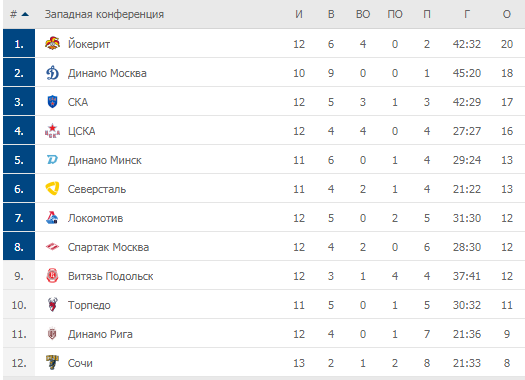Click the Динамо Минск logo
The image size is (525, 380).
click(x=53, y=160)
